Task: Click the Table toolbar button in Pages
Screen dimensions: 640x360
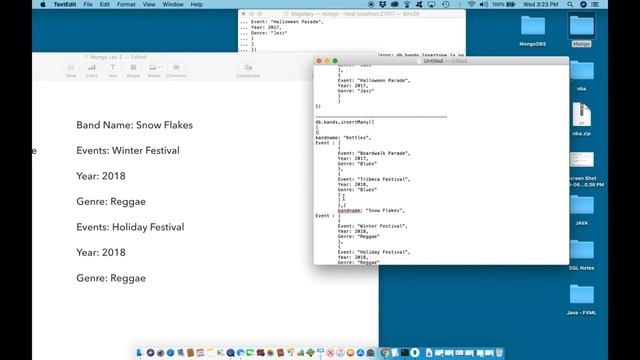Action: pos(71,70)
